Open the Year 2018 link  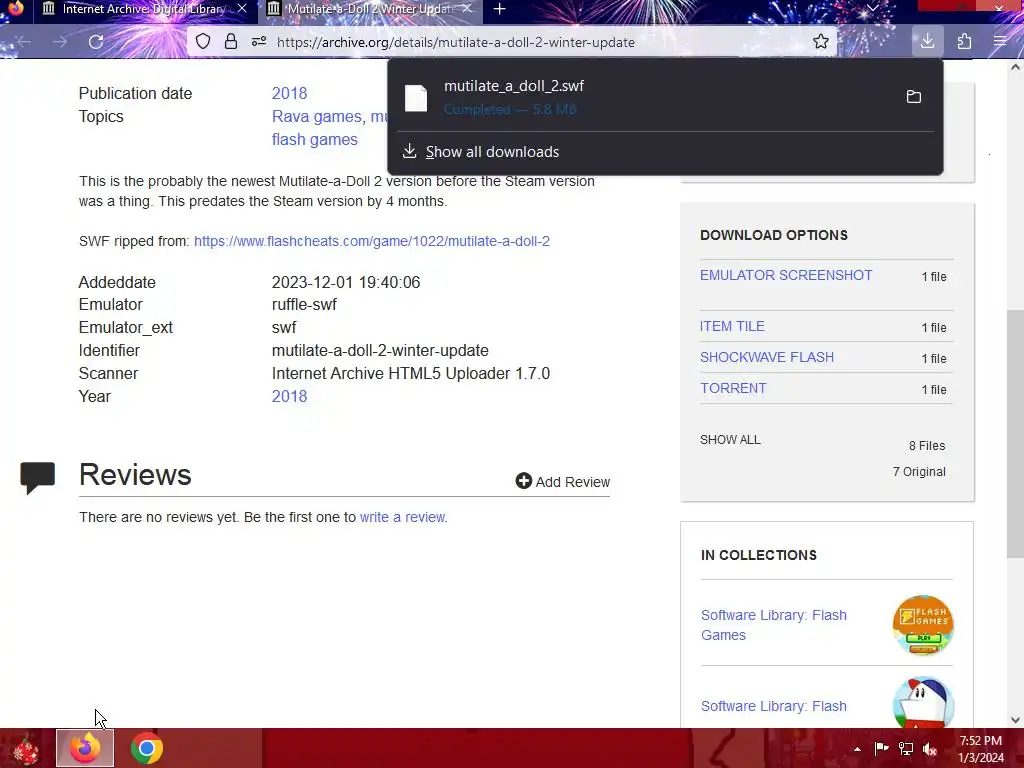coord(289,396)
